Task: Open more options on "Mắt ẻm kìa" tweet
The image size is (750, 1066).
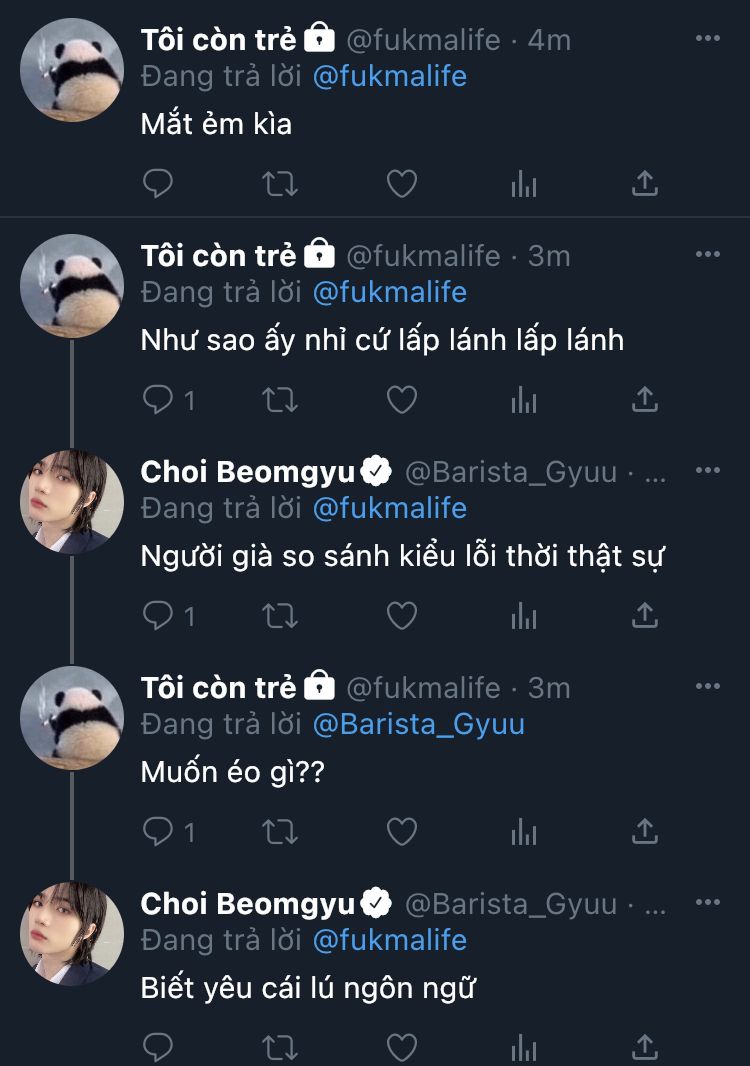Action: point(707,39)
